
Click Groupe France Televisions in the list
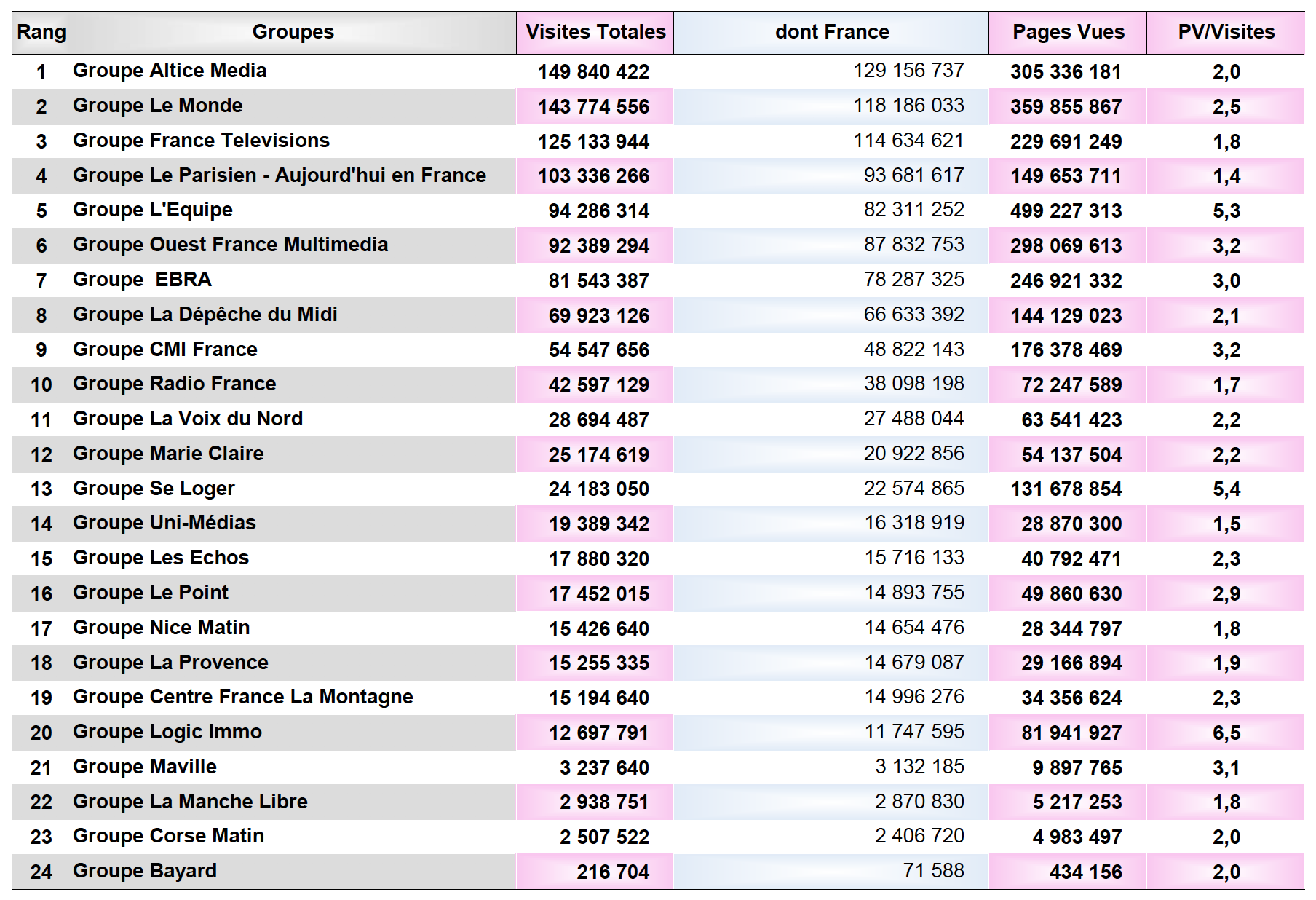click(x=201, y=141)
